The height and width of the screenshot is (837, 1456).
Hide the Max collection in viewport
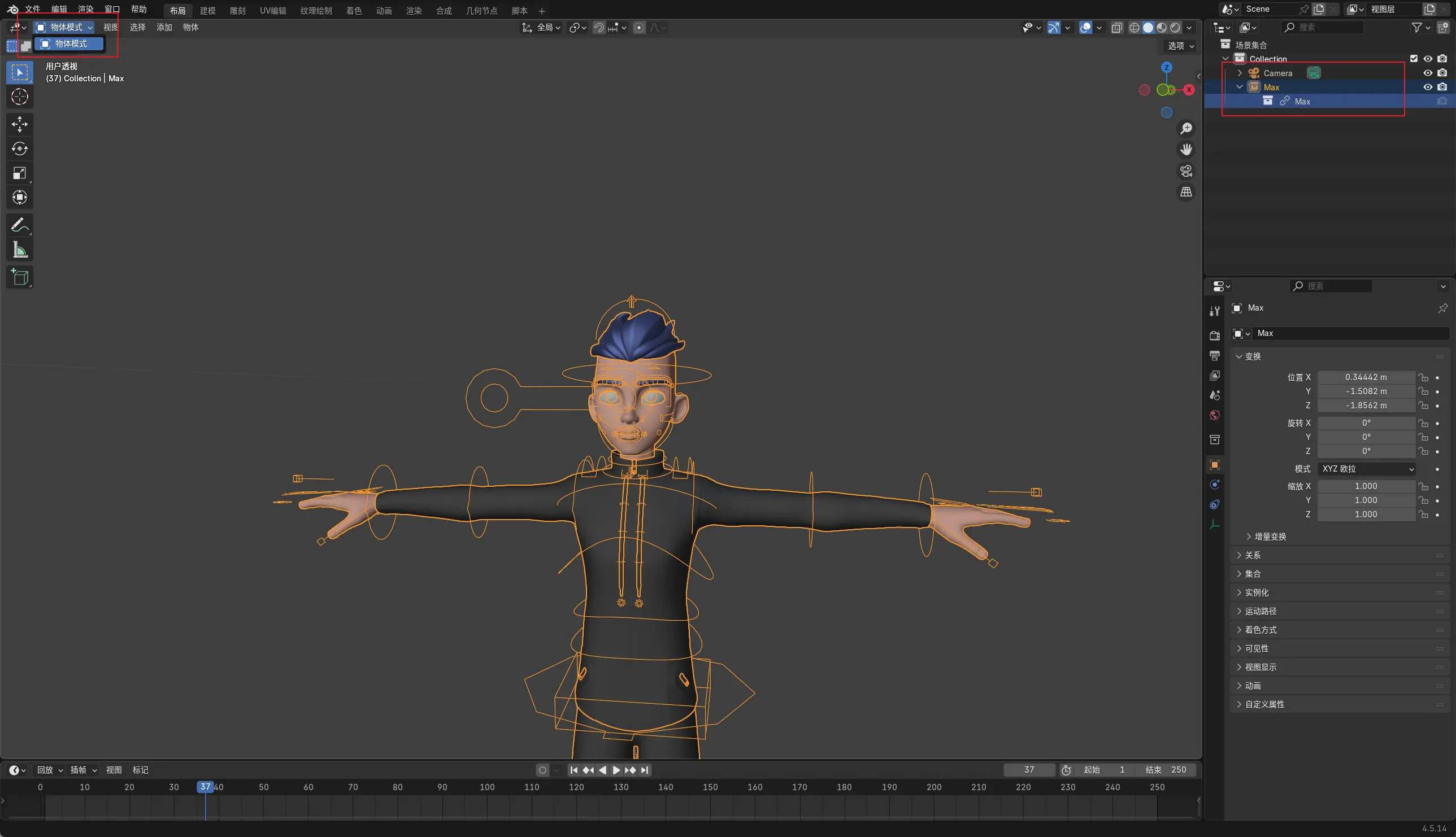pyautogui.click(x=1428, y=87)
